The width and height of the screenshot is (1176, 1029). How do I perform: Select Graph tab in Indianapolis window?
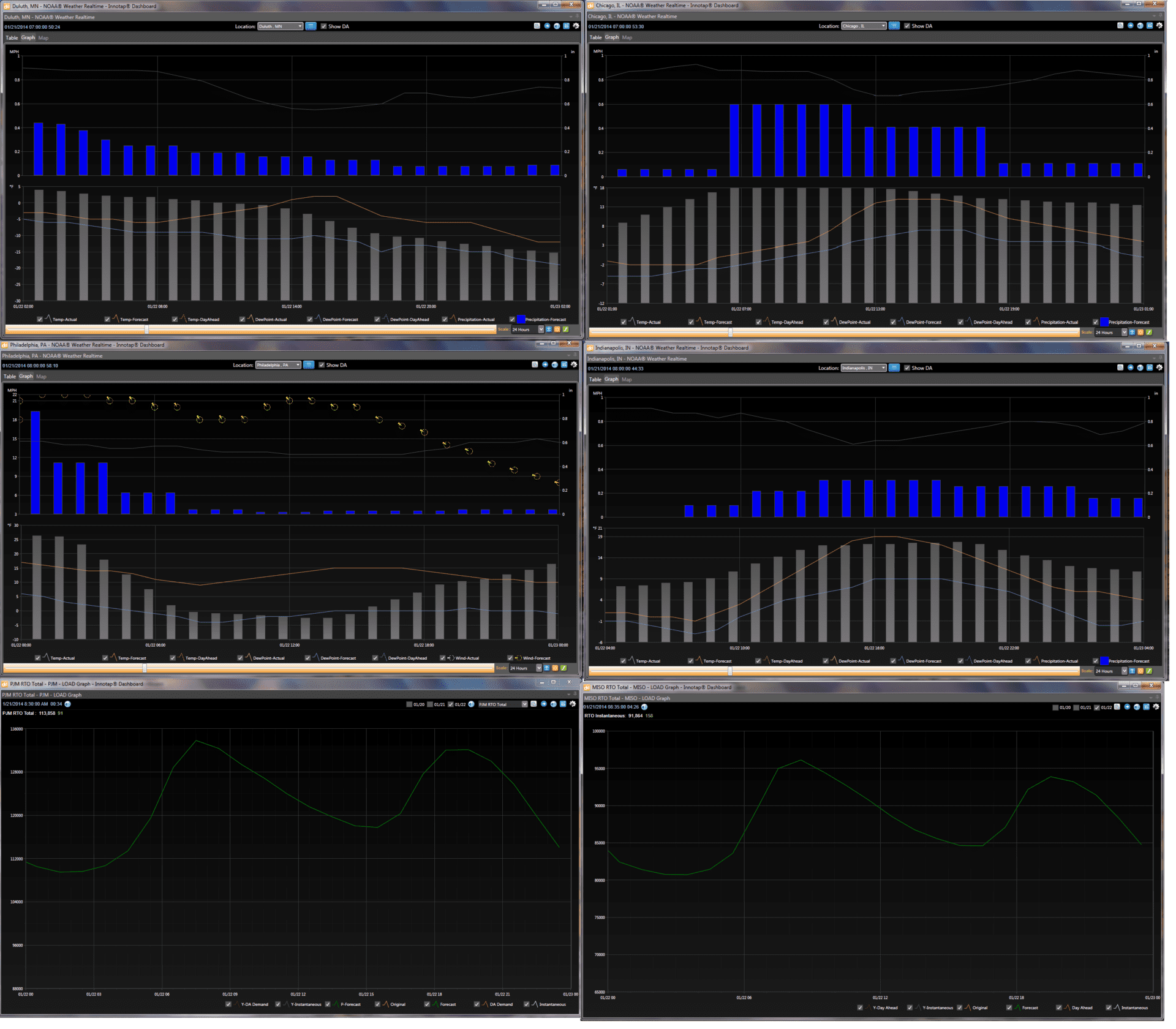(x=611, y=379)
